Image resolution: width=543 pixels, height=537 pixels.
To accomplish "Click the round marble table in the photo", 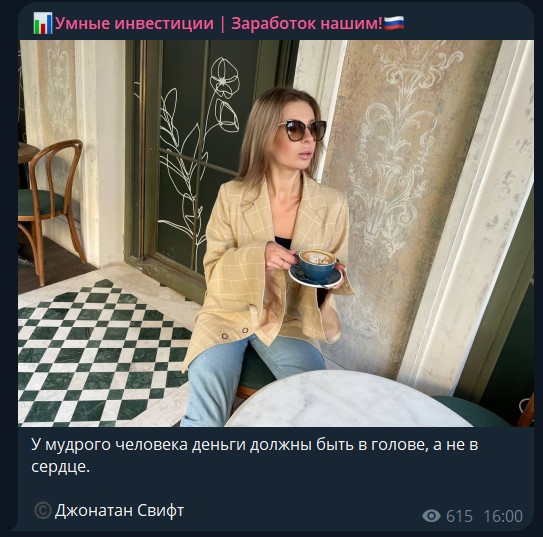I will tap(348, 400).
